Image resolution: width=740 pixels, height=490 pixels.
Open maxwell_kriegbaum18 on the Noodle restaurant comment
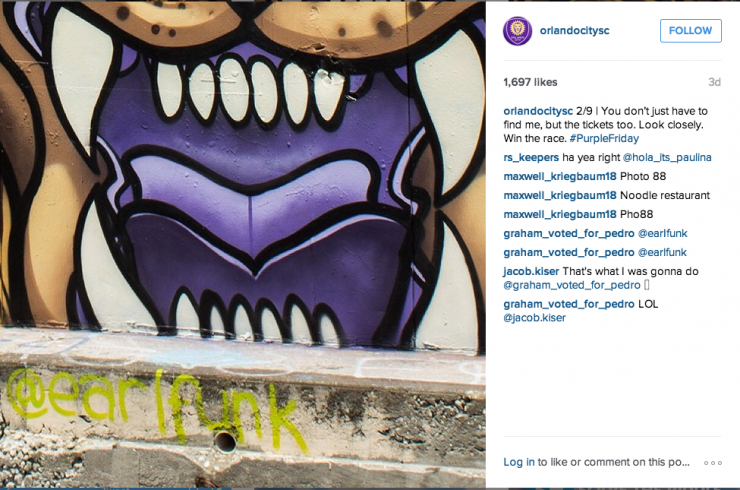tap(560, 195)
